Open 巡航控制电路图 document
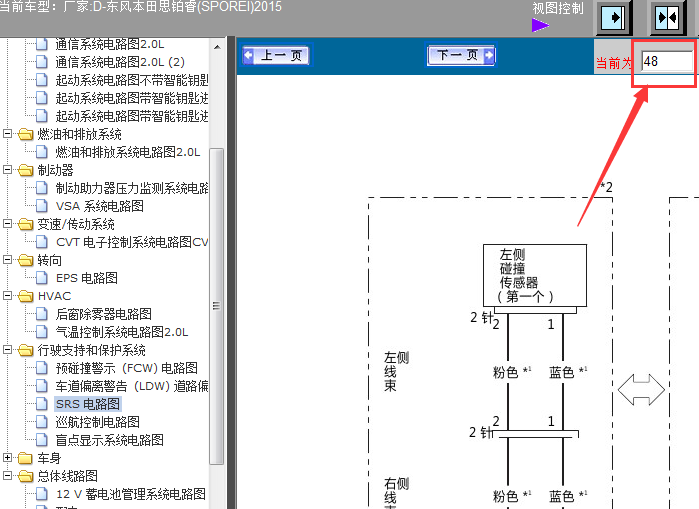 [x=98, y=422]
